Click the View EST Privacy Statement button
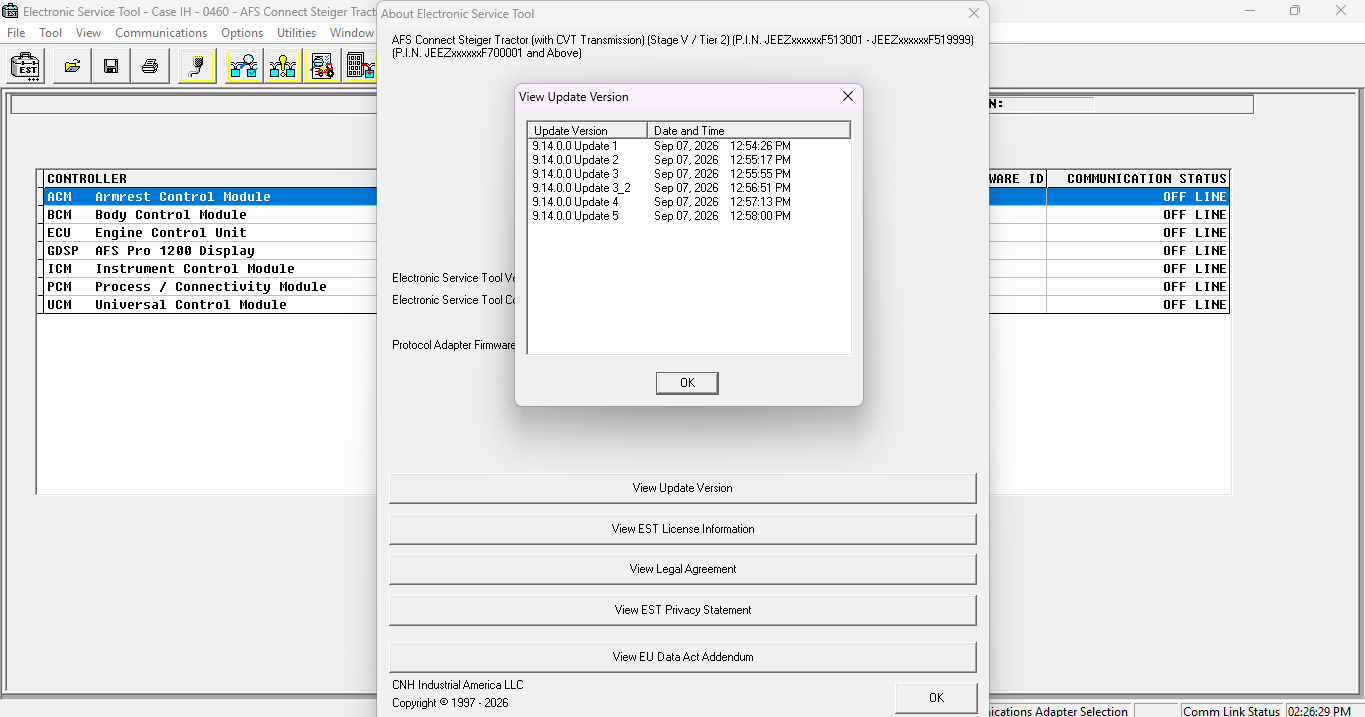 point(682,610)
